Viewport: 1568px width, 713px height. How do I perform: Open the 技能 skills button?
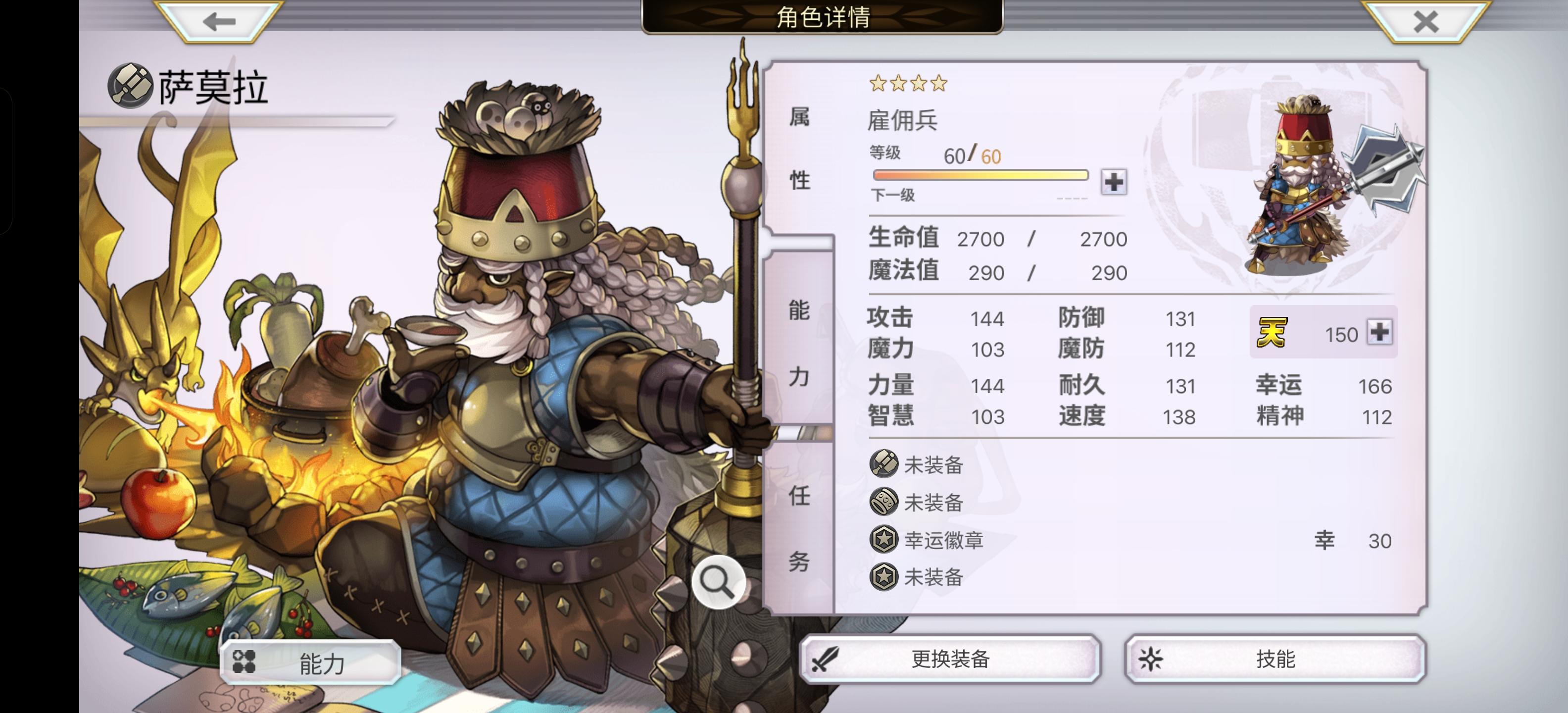point(1275,659)
